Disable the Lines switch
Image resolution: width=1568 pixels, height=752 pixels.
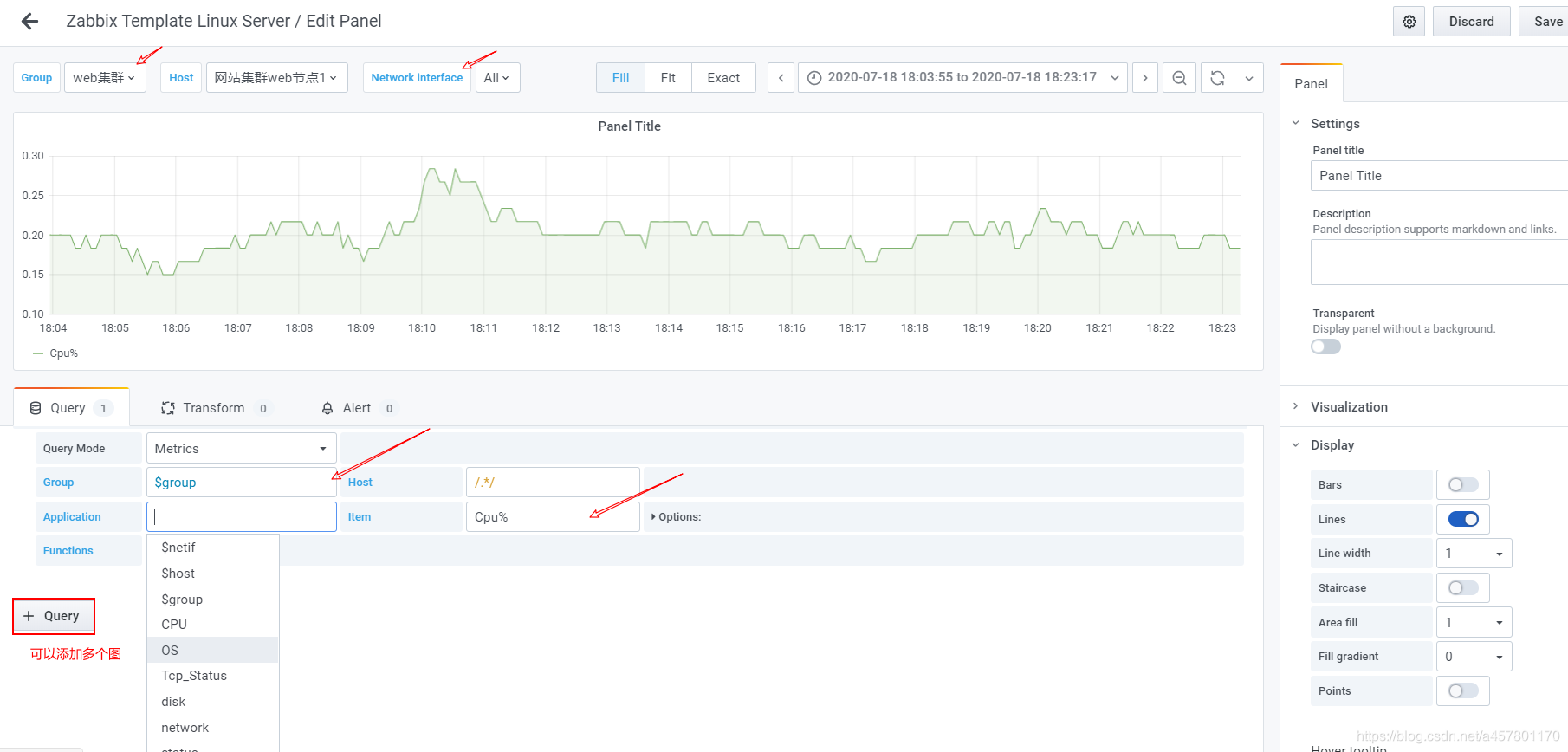pos(1463,519)
